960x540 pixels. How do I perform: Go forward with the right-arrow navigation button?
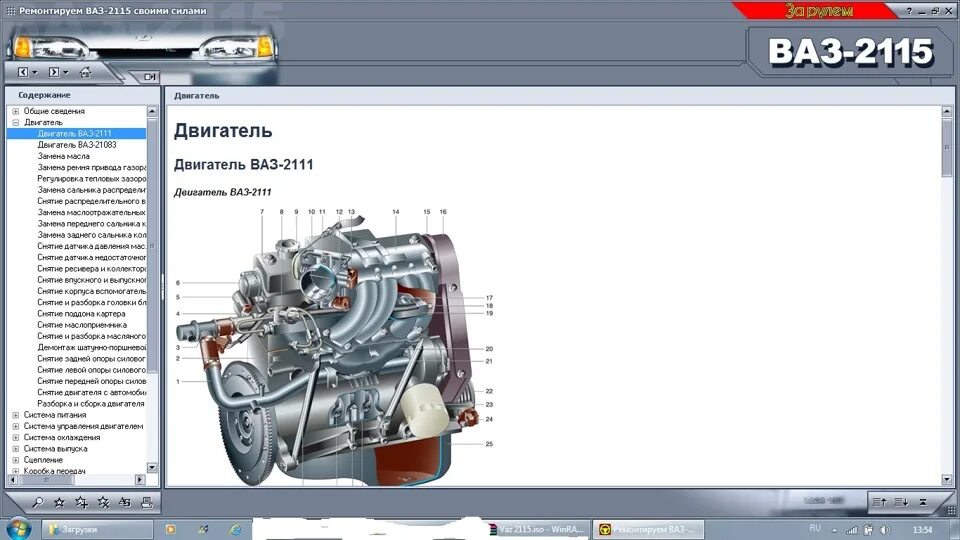pos(54,72)
